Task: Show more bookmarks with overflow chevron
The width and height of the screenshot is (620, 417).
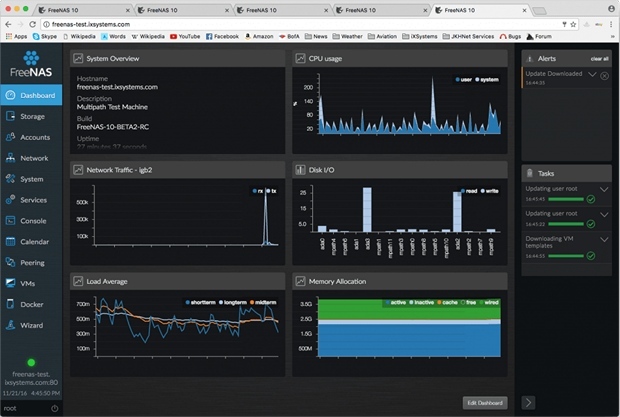Action: pos(612,36)
